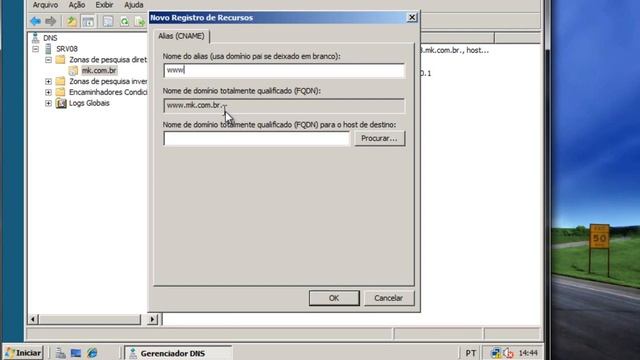The image size is (640, 360).
Task: Click the tree pane scroll-right arrow
Action: [x=153, y=319]
